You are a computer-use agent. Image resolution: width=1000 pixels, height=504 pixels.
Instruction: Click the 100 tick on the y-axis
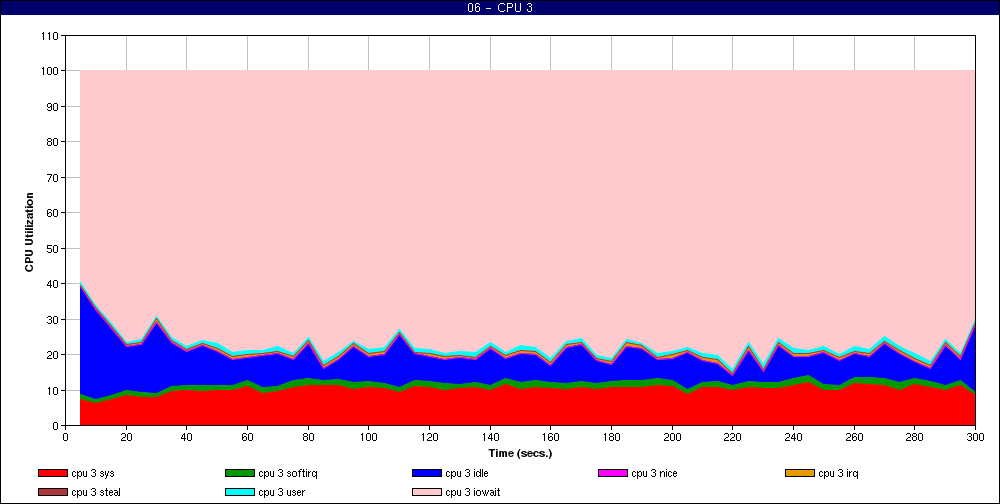point(50,71)
